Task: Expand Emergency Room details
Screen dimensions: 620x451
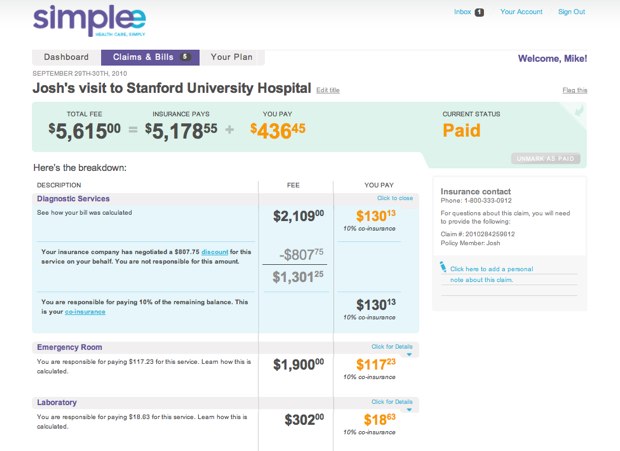Action: (x=391, y=347)
